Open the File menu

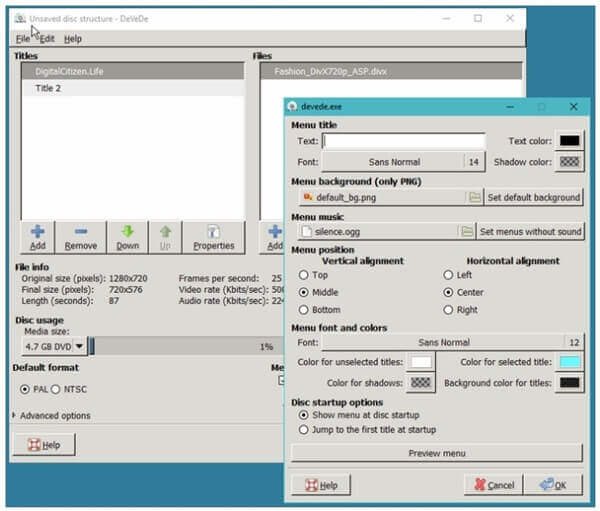click(23, 39)
